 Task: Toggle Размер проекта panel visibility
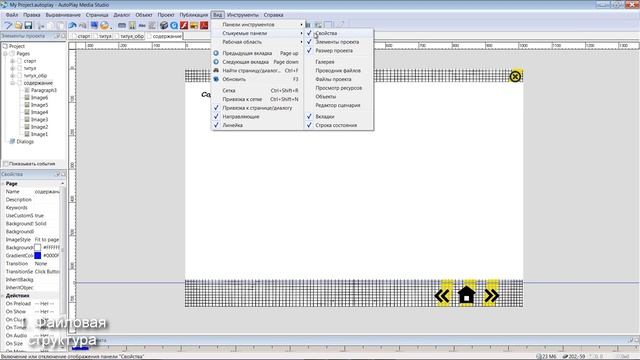338,51
